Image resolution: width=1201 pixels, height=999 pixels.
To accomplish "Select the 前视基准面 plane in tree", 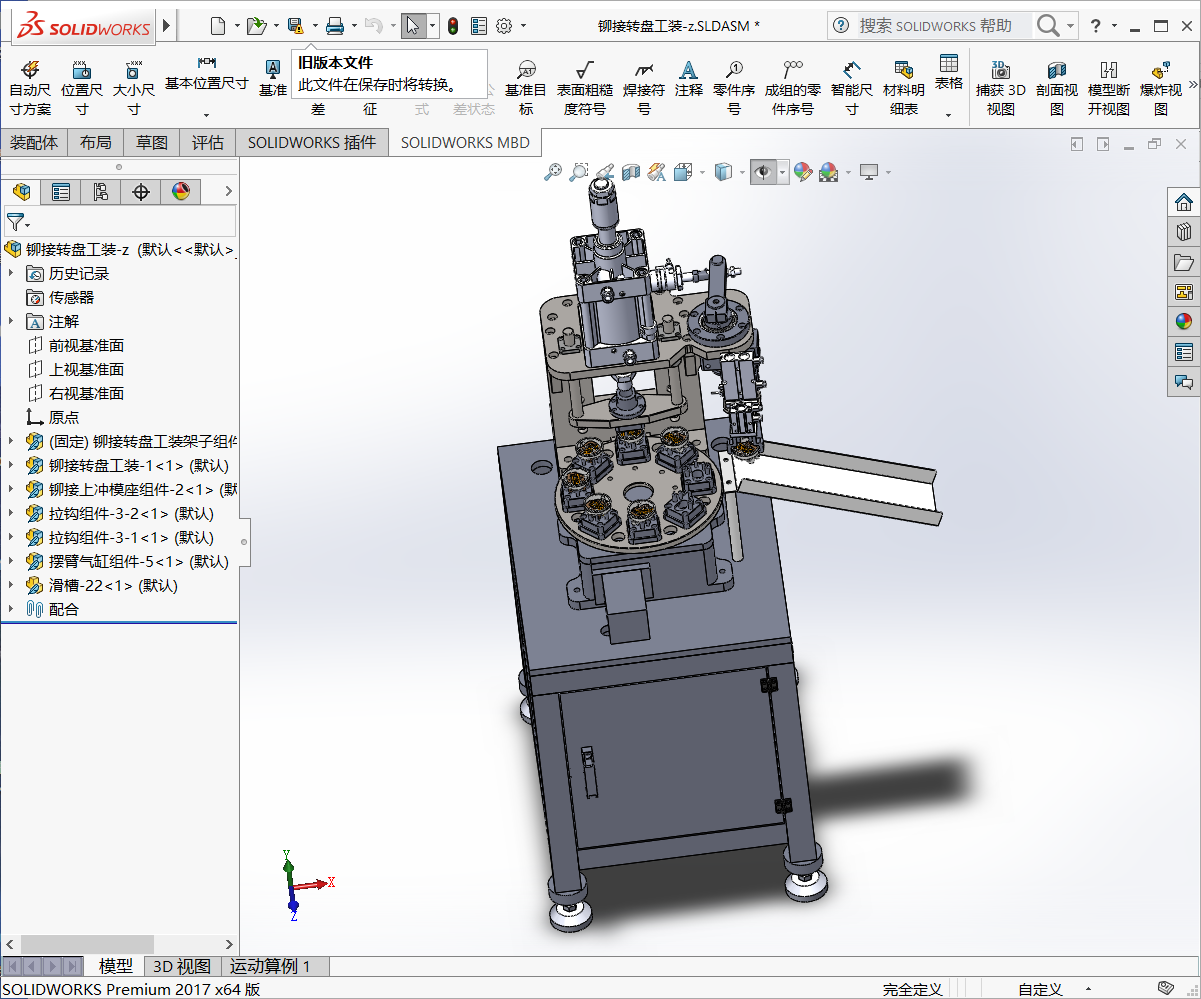I will (86, 345).
